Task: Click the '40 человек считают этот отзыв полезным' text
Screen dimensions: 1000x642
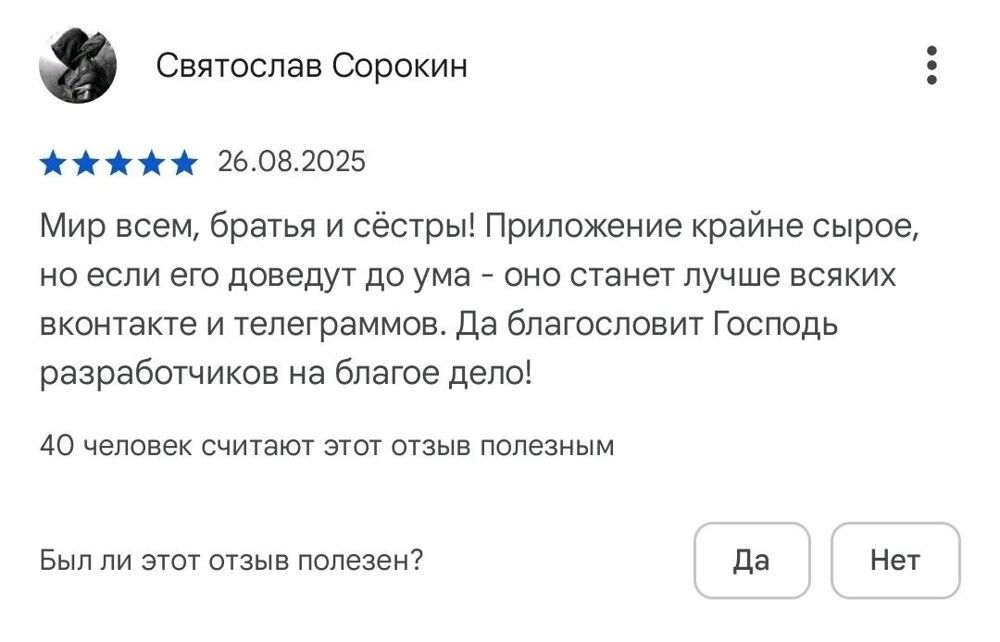Action: pyautogui.click(x=326, y=445)
